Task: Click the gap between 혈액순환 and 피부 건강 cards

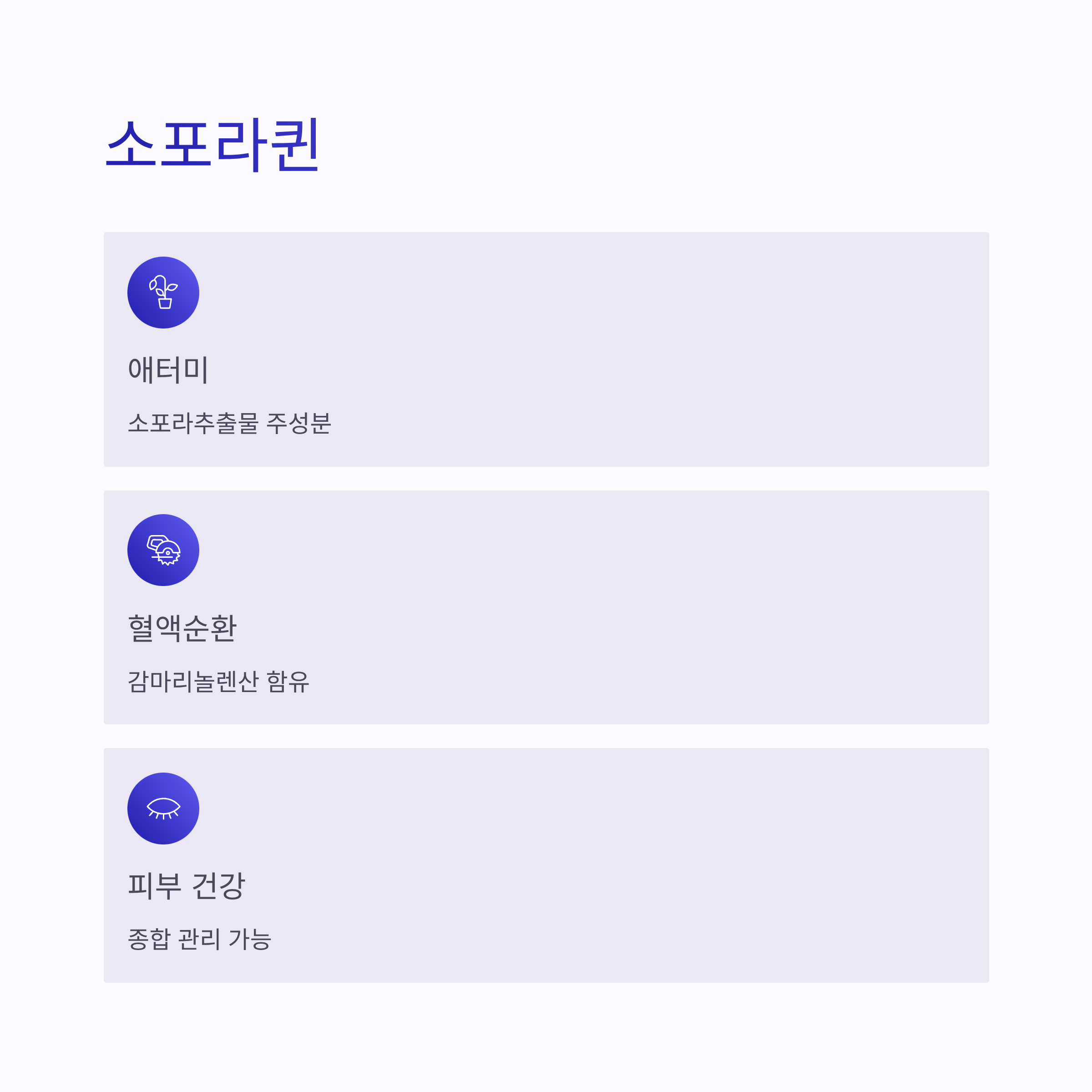Action: pyautogui.click(x=546, y=737)
